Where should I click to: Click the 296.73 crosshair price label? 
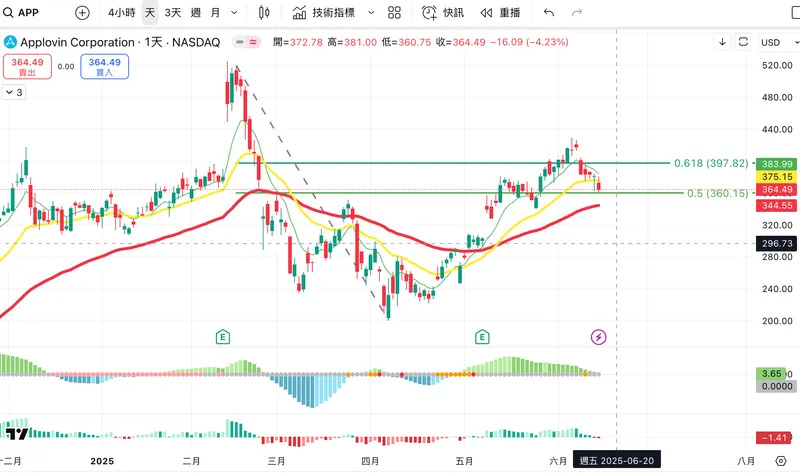pyautogui.click(x=777, y=243)
